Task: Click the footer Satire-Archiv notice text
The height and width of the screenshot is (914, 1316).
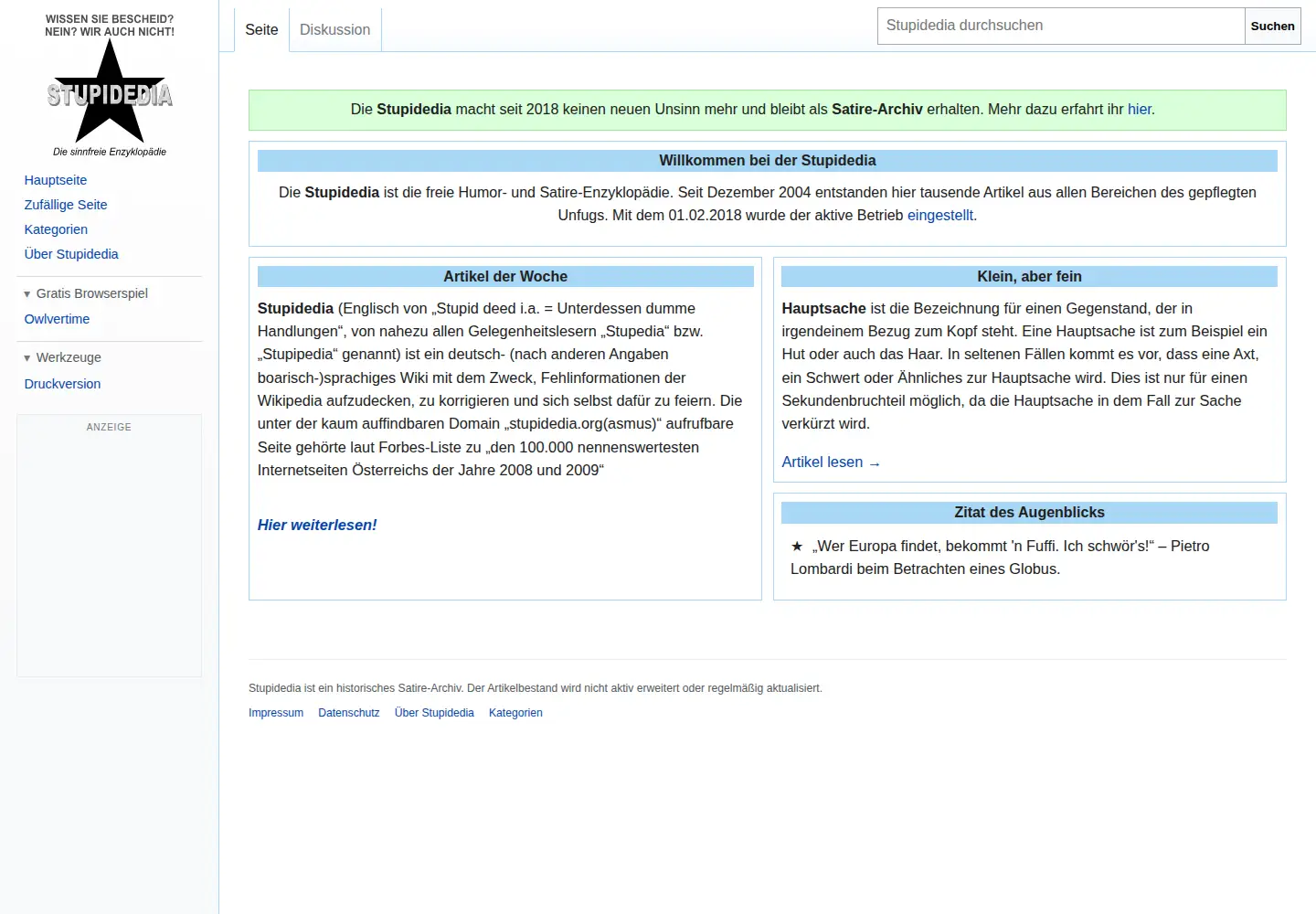Action: [536, 688]
